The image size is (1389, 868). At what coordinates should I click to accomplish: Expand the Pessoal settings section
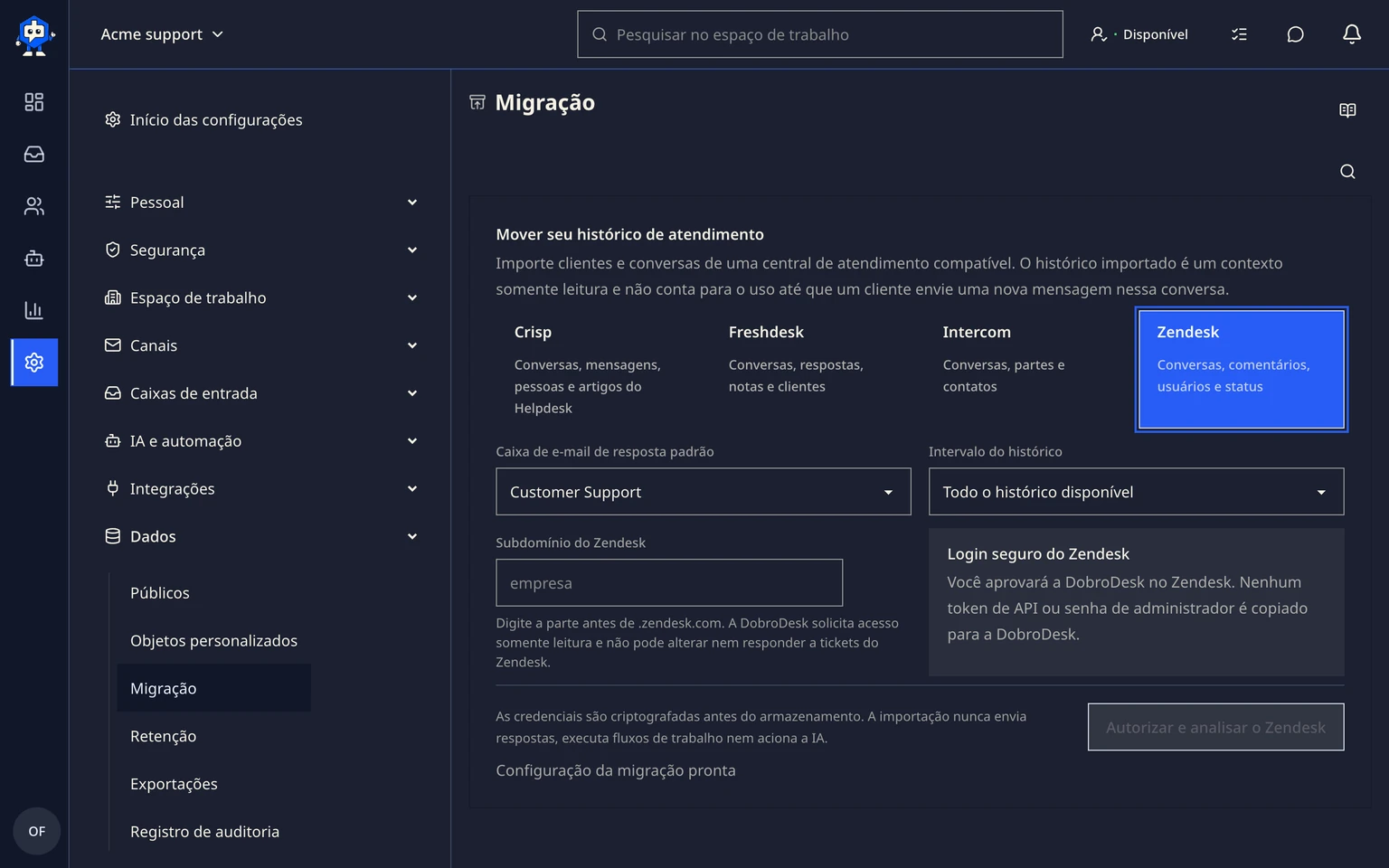(x=261, y=203)
